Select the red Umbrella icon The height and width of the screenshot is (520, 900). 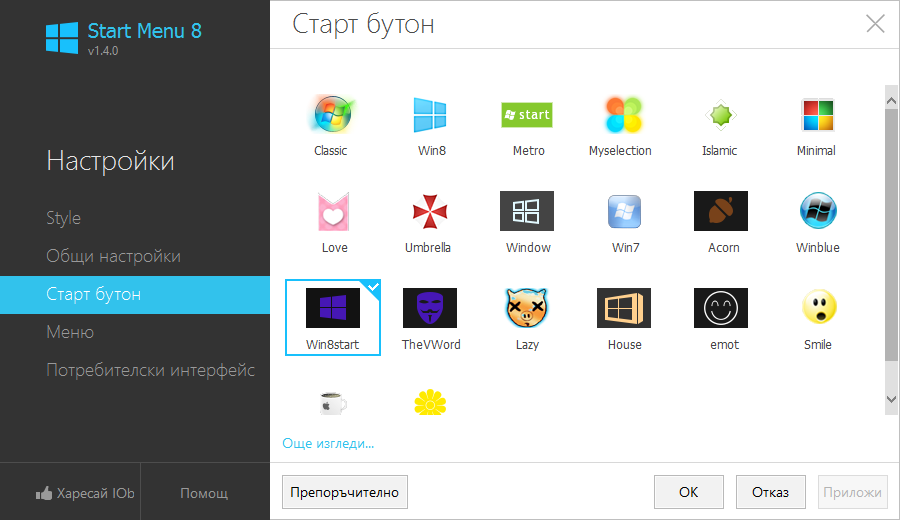coord(430,212)
